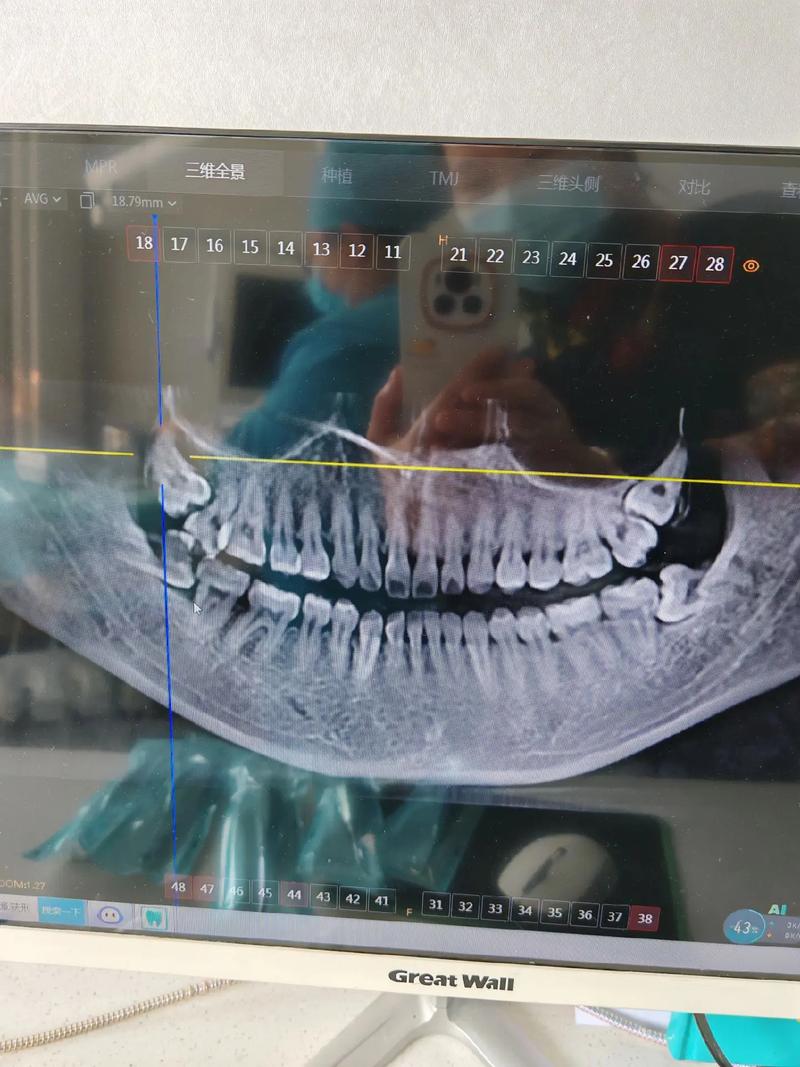800x1067 pixels.
Task: Select tooth number 28 box
Action: 714,264
